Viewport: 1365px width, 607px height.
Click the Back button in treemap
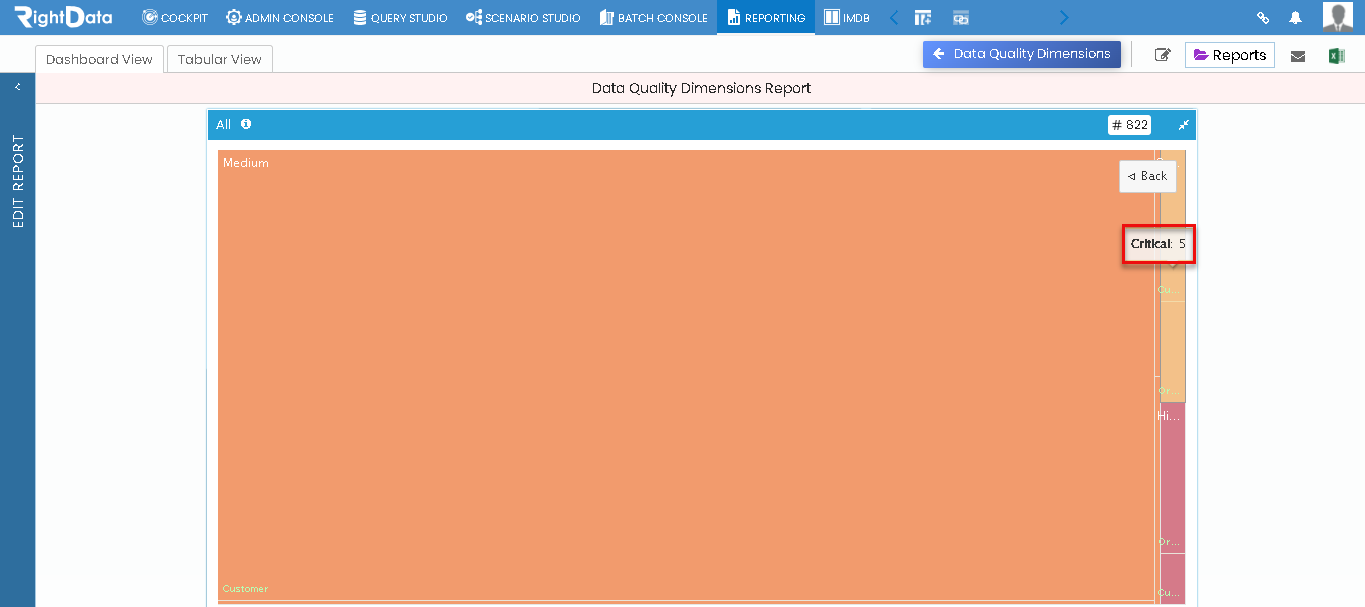[1148, 176]
